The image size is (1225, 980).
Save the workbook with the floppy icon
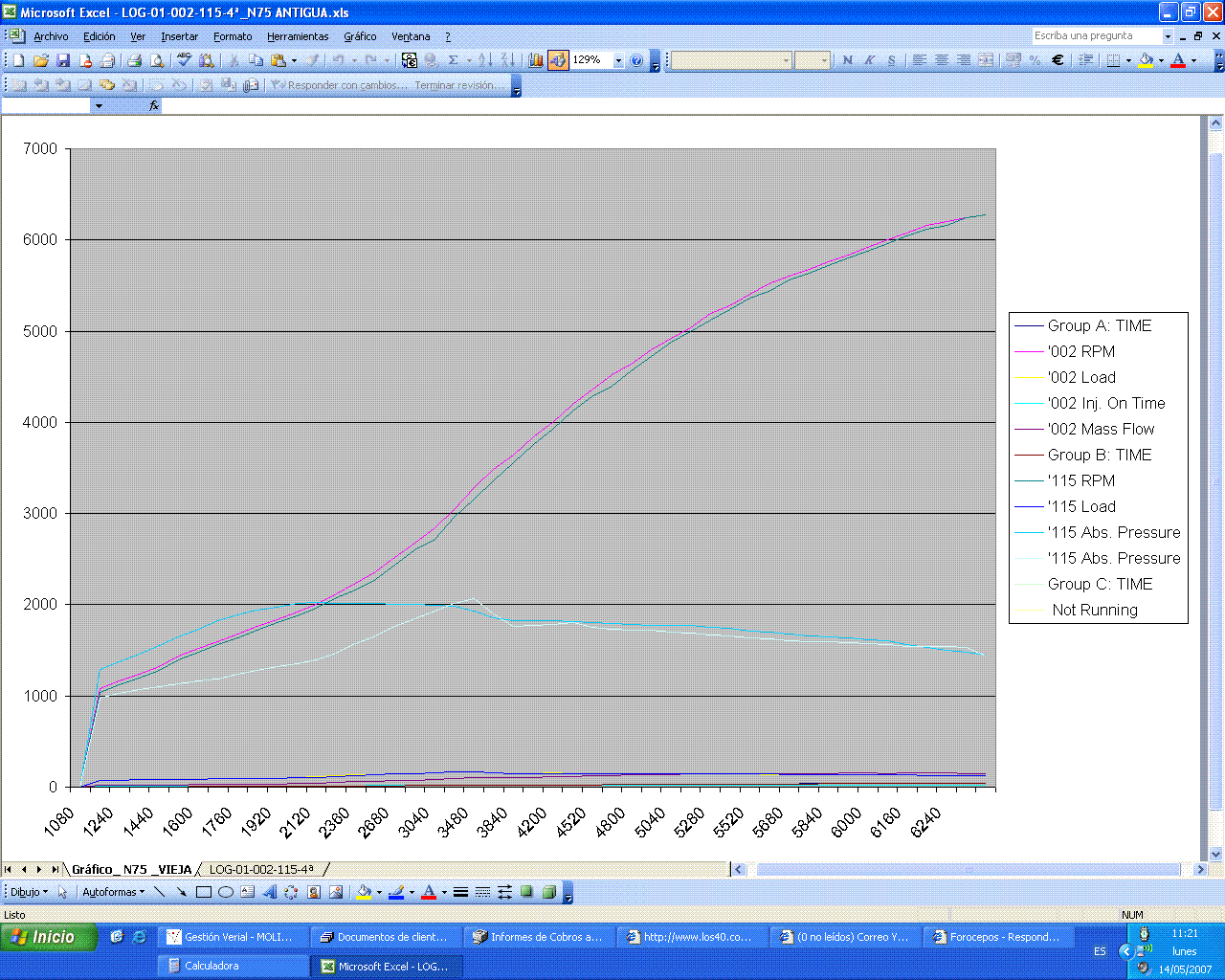point(63,60)
